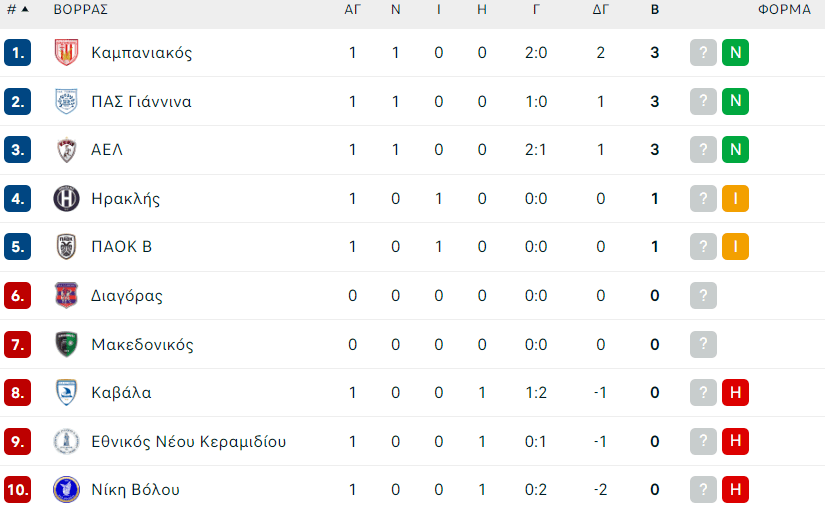Click the ΠΑΣ Γιάννινα club logo
The height and width of the screenshot is (513, 825).
coord(66,101)
